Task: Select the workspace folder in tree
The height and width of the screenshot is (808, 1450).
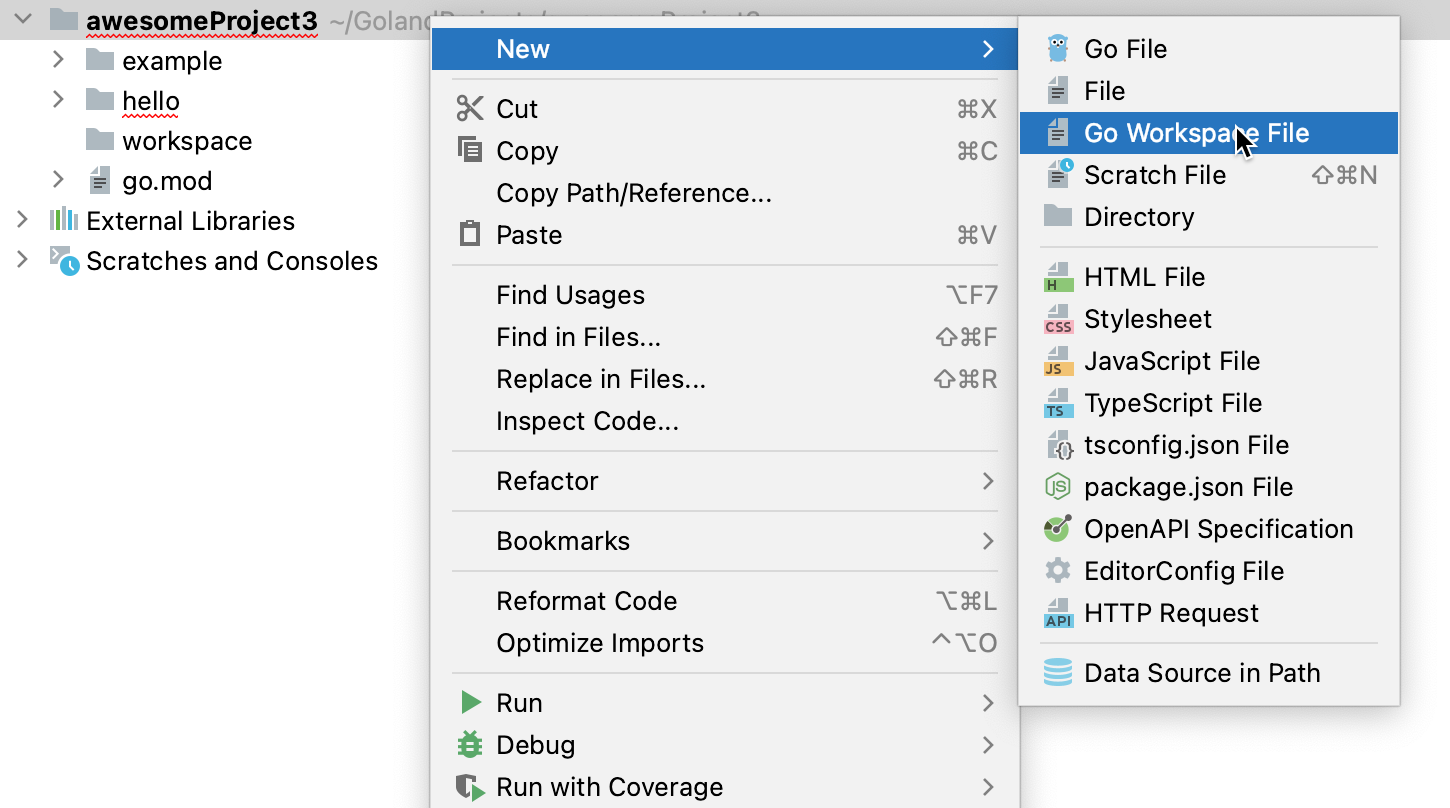Action: [187, 141]
